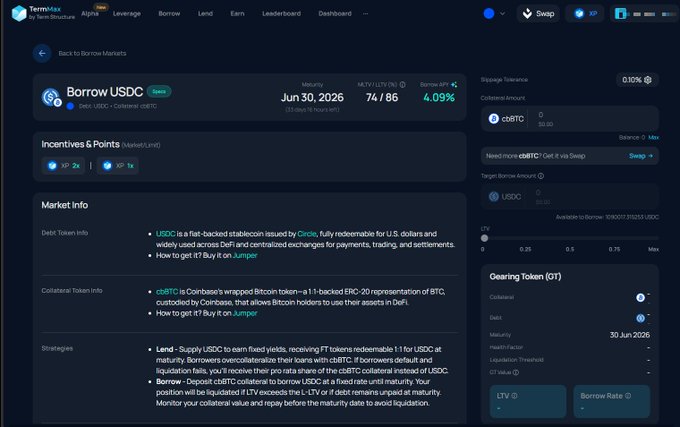
Task: Click the MLTV / LLTV info icon
Action: (402, 85)
